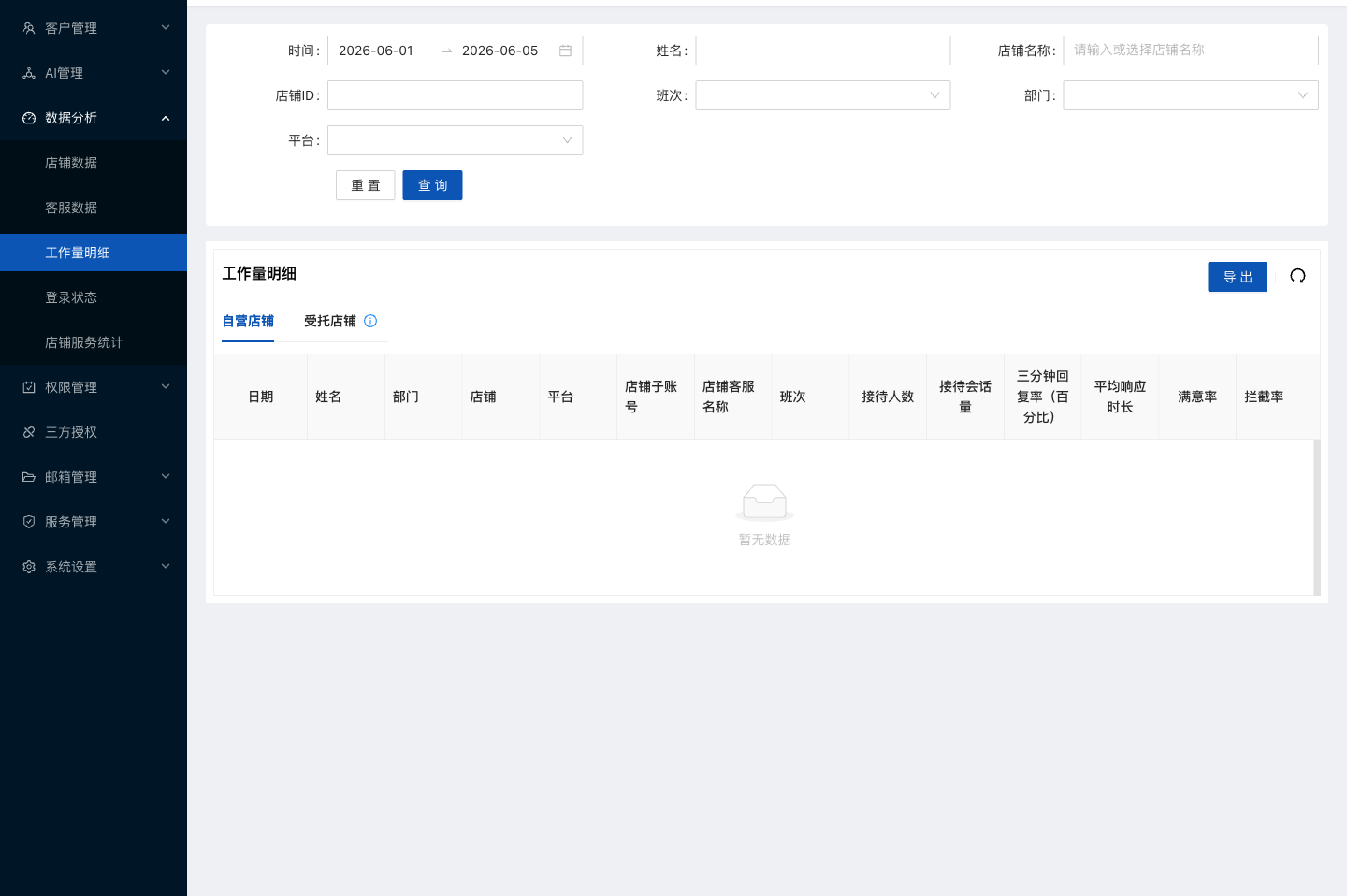The image size is (1347, 896).
Task: Open 客服数据 submenu item
Action: click(x=94, y=208)
